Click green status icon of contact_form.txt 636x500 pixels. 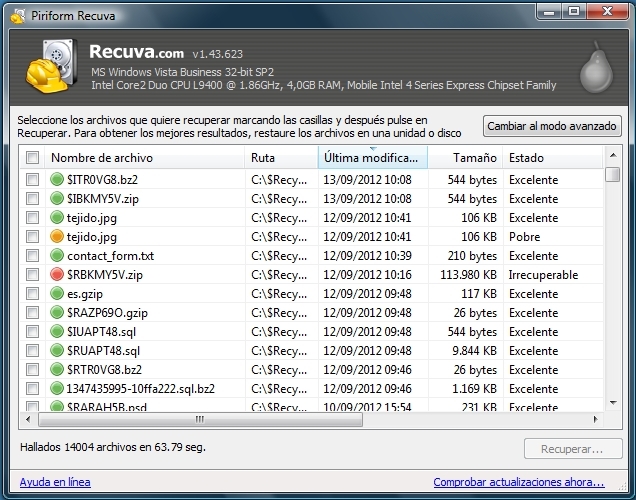57,255
